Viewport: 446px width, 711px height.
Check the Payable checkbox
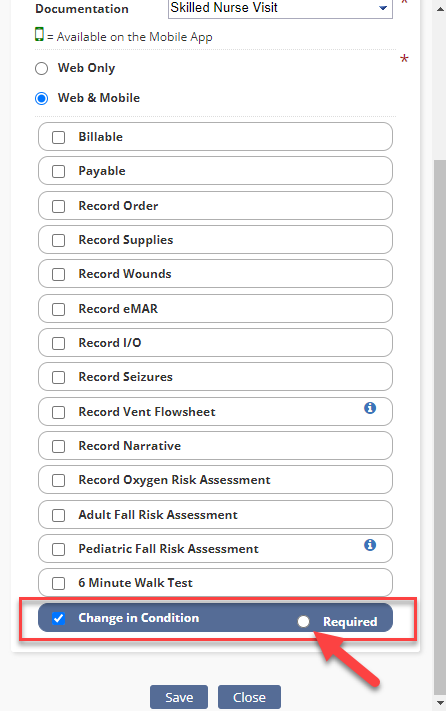(x=58, y=171)
